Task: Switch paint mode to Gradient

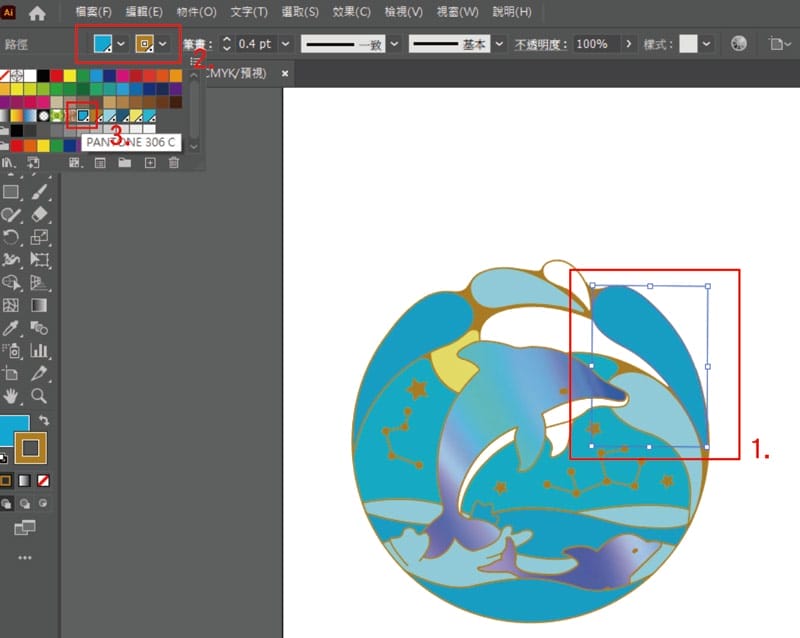Action: (25, 480)
